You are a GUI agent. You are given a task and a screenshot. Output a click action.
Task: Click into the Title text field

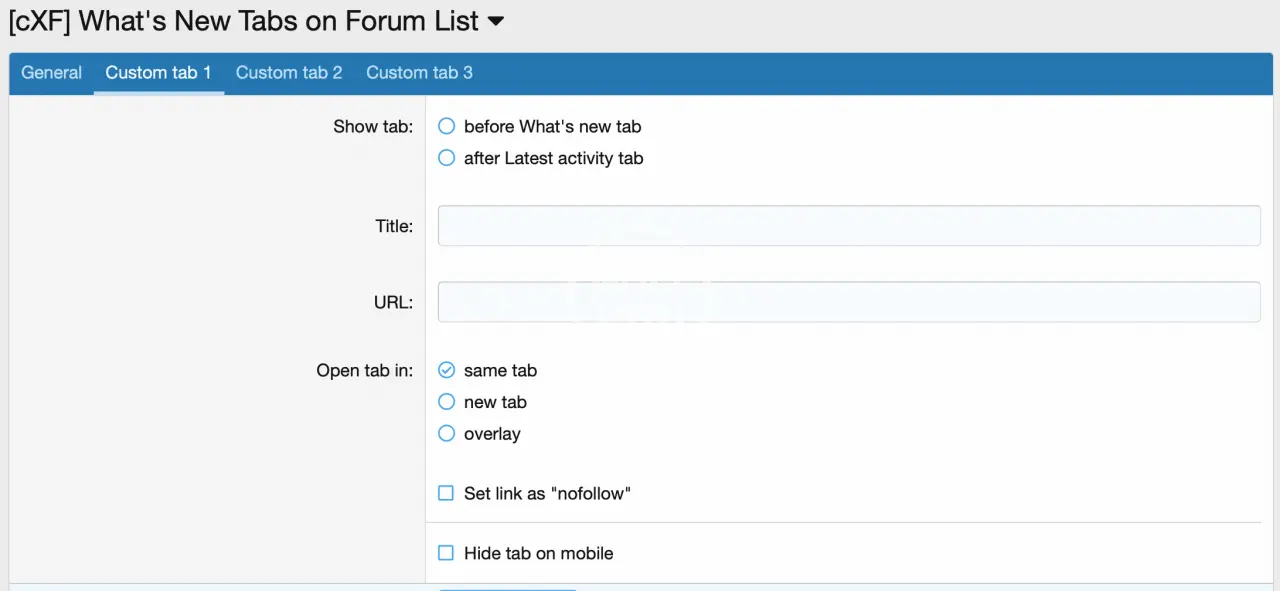[x=848, y=226]
